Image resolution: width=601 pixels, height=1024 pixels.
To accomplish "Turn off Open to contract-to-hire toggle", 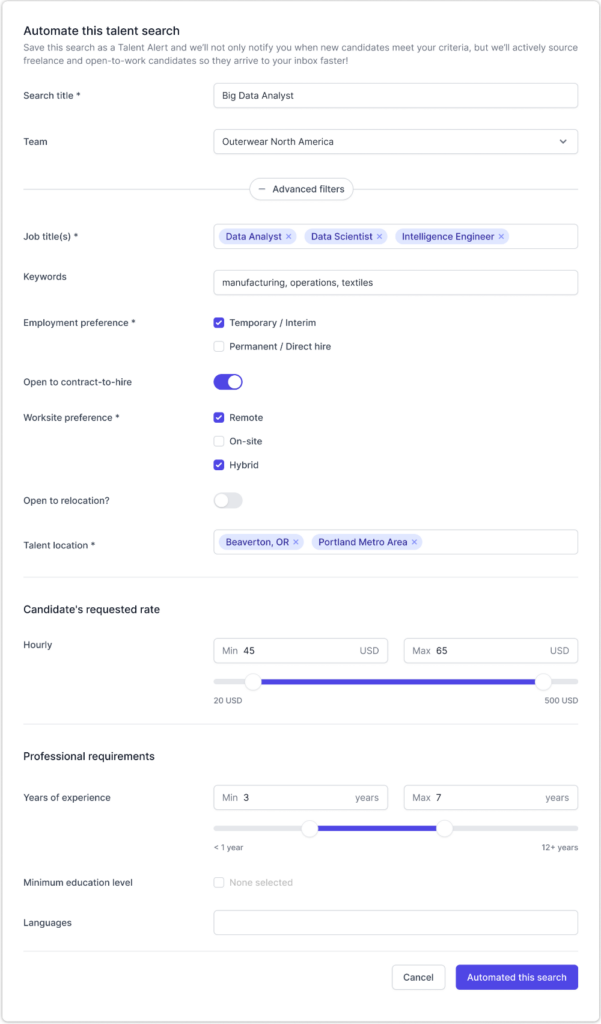I will coord(228,382).
